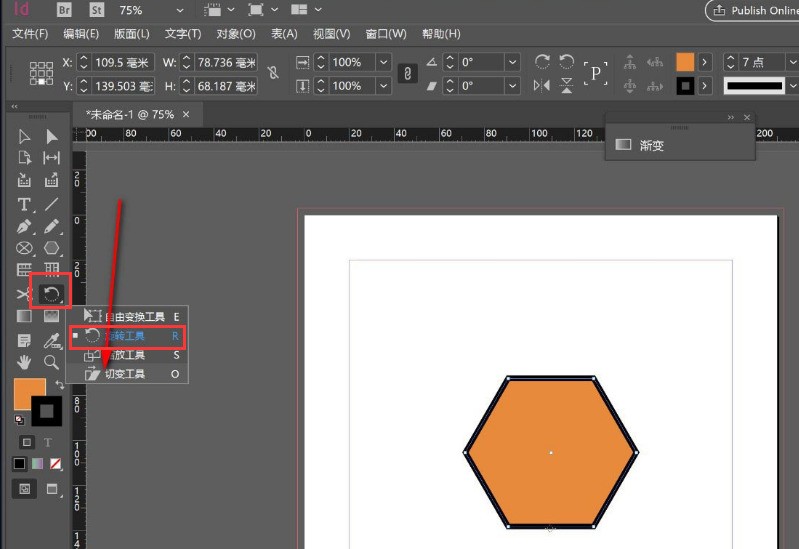Open Adobe Stock via the St icon
Viewport: 799px width, 549px height.
click(97, 10)
